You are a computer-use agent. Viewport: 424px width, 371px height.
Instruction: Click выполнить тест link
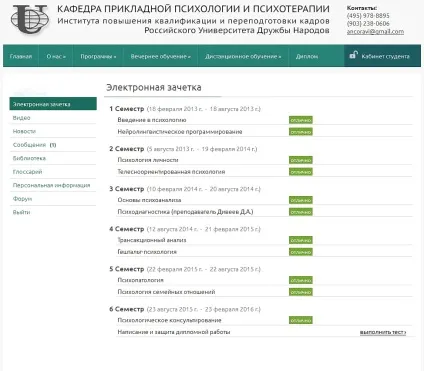point(383,332)
